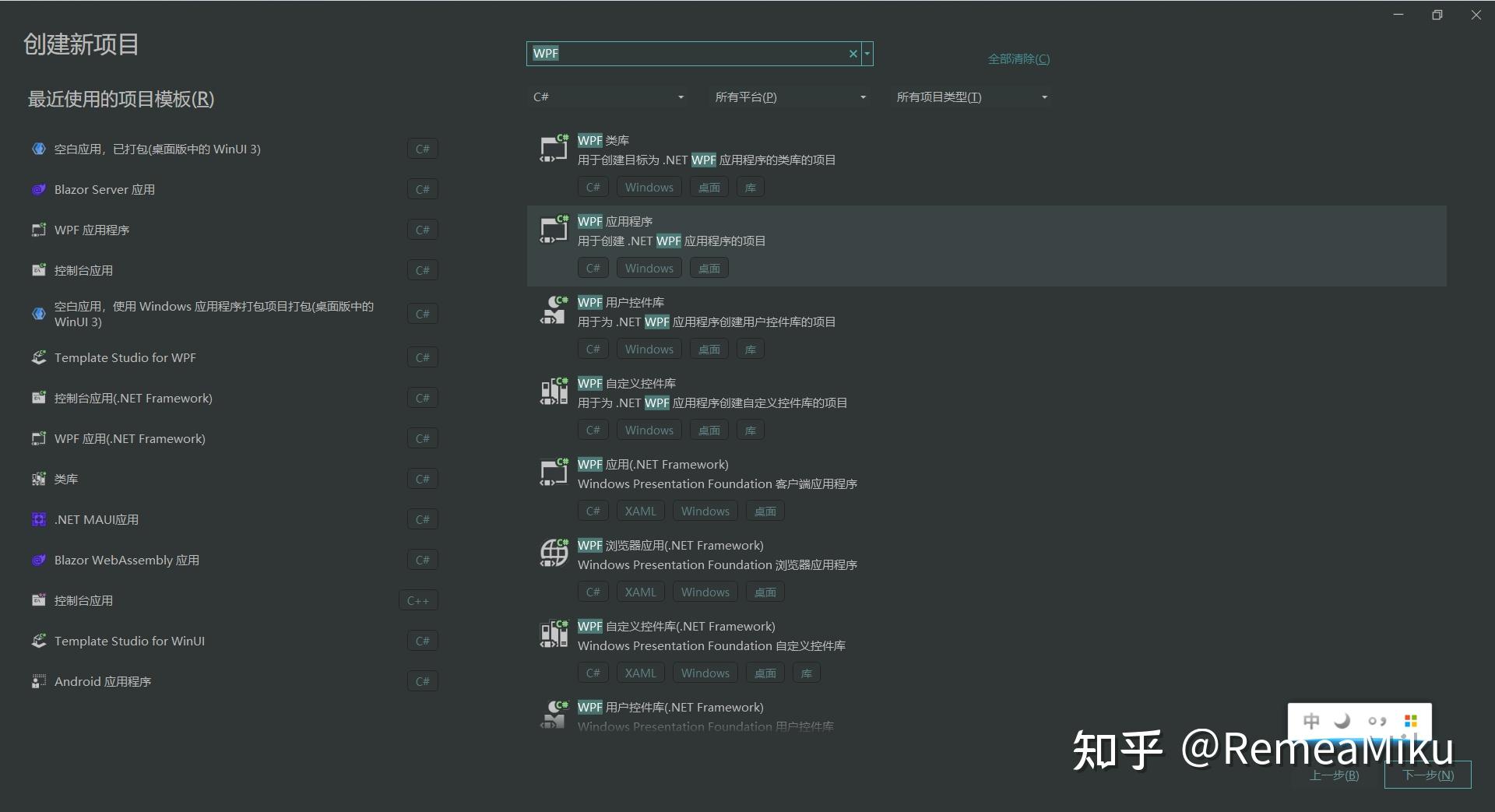Click the Template Studio for WinUI icon
The image size is (1495, 812).
click(39, 641)
